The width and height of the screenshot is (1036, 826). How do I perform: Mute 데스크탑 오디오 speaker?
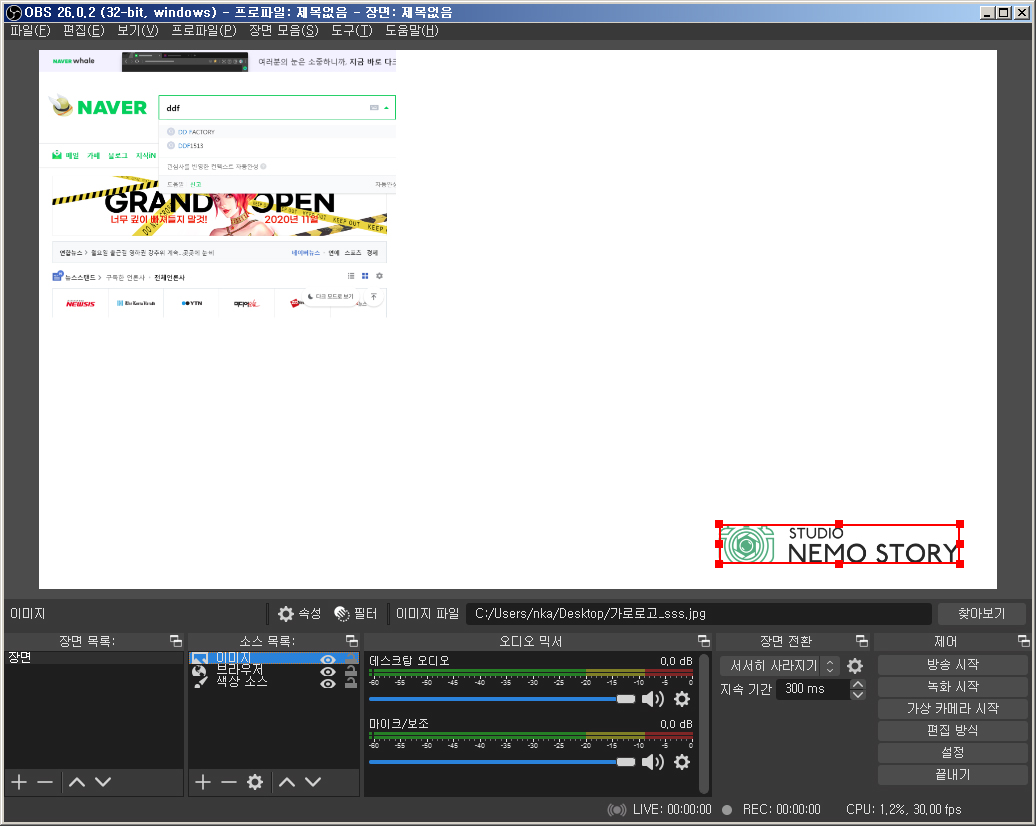point(653,699)
